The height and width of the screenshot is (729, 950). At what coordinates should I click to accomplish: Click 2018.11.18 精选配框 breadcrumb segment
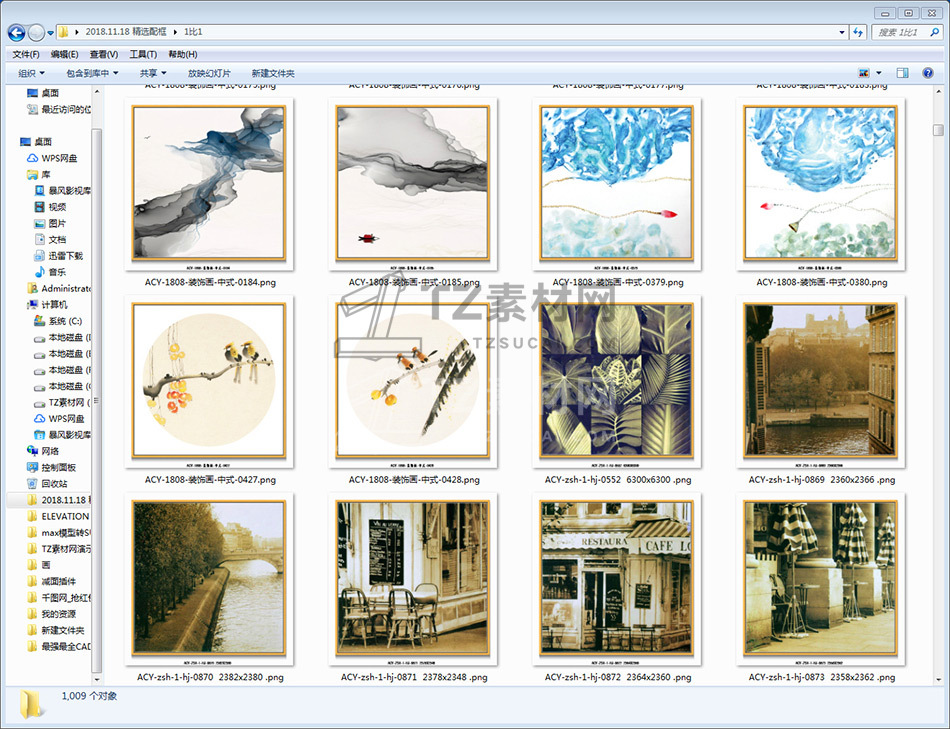pos(125,32)
